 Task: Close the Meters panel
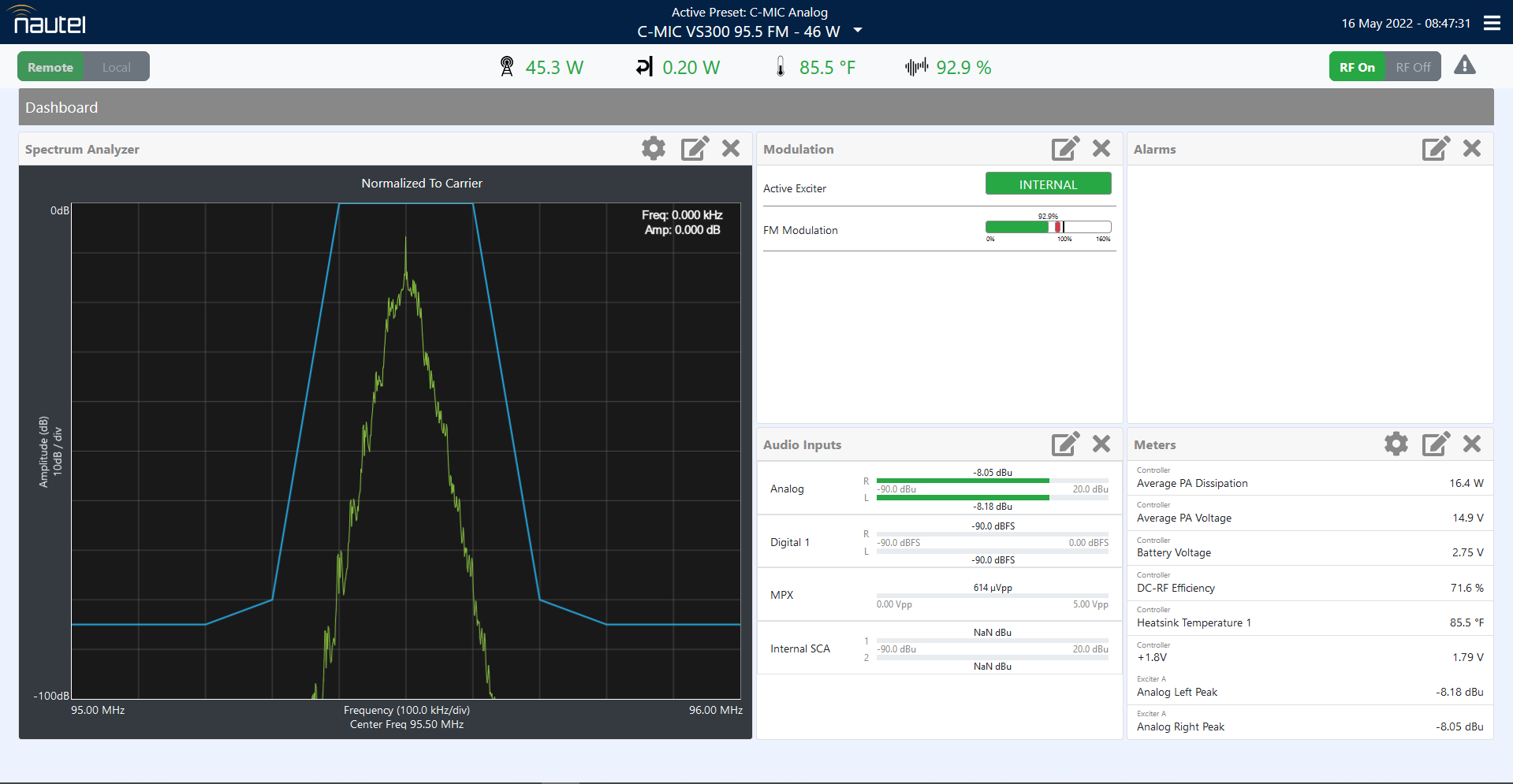[1472, 444]
